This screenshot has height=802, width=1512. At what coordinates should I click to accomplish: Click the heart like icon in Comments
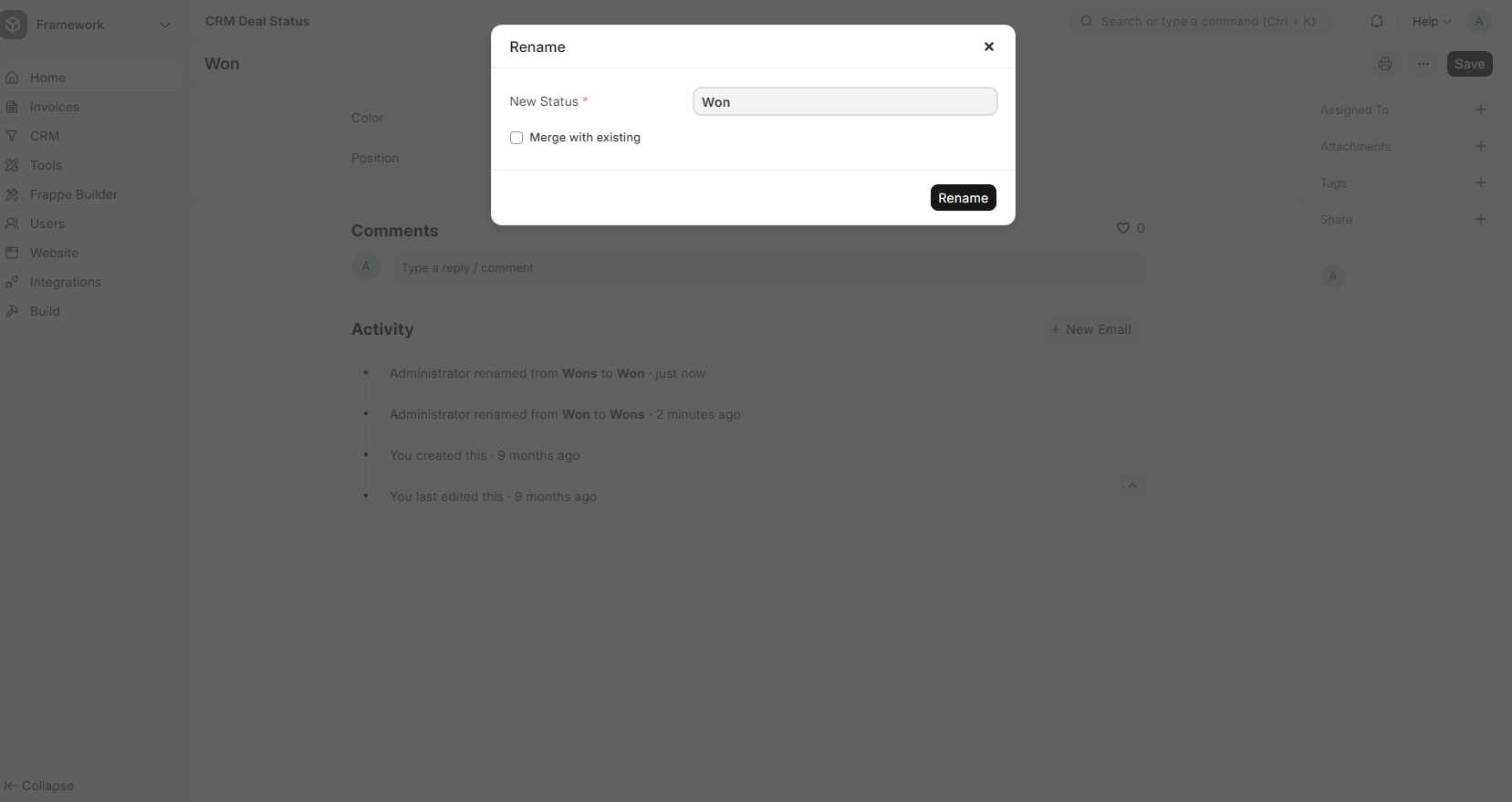tap(1123, 228)
